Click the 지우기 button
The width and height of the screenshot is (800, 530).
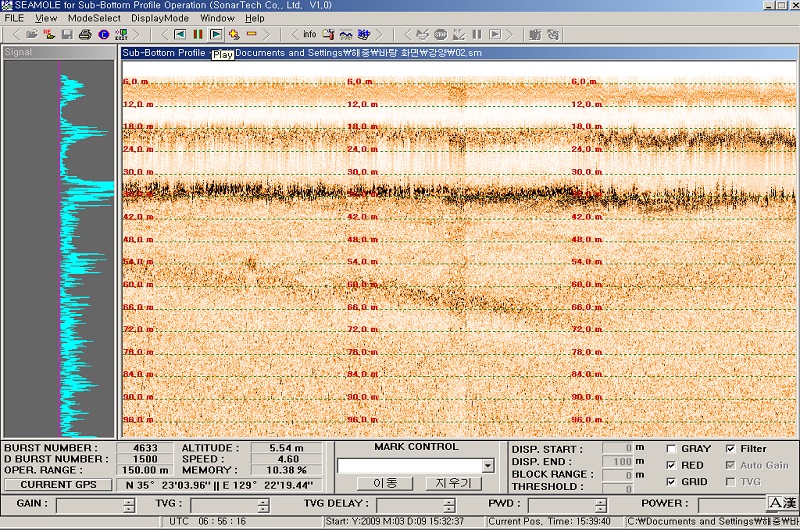click(x=453, y=483)
